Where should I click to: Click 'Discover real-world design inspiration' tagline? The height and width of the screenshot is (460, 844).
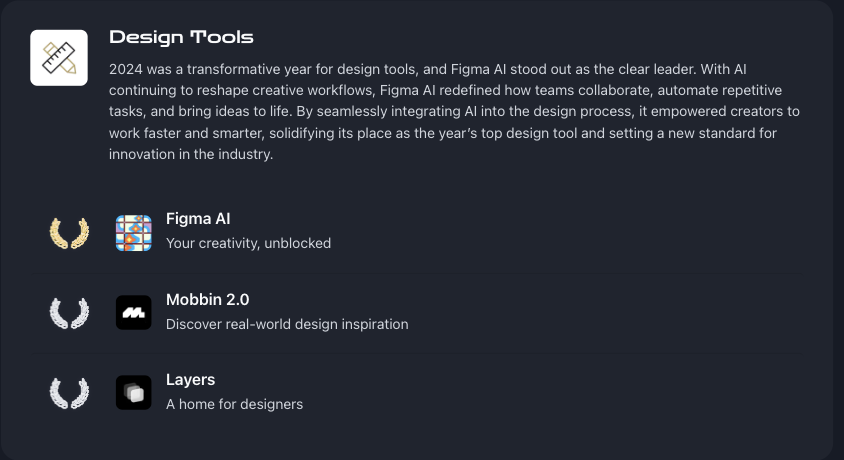[287, 324]
